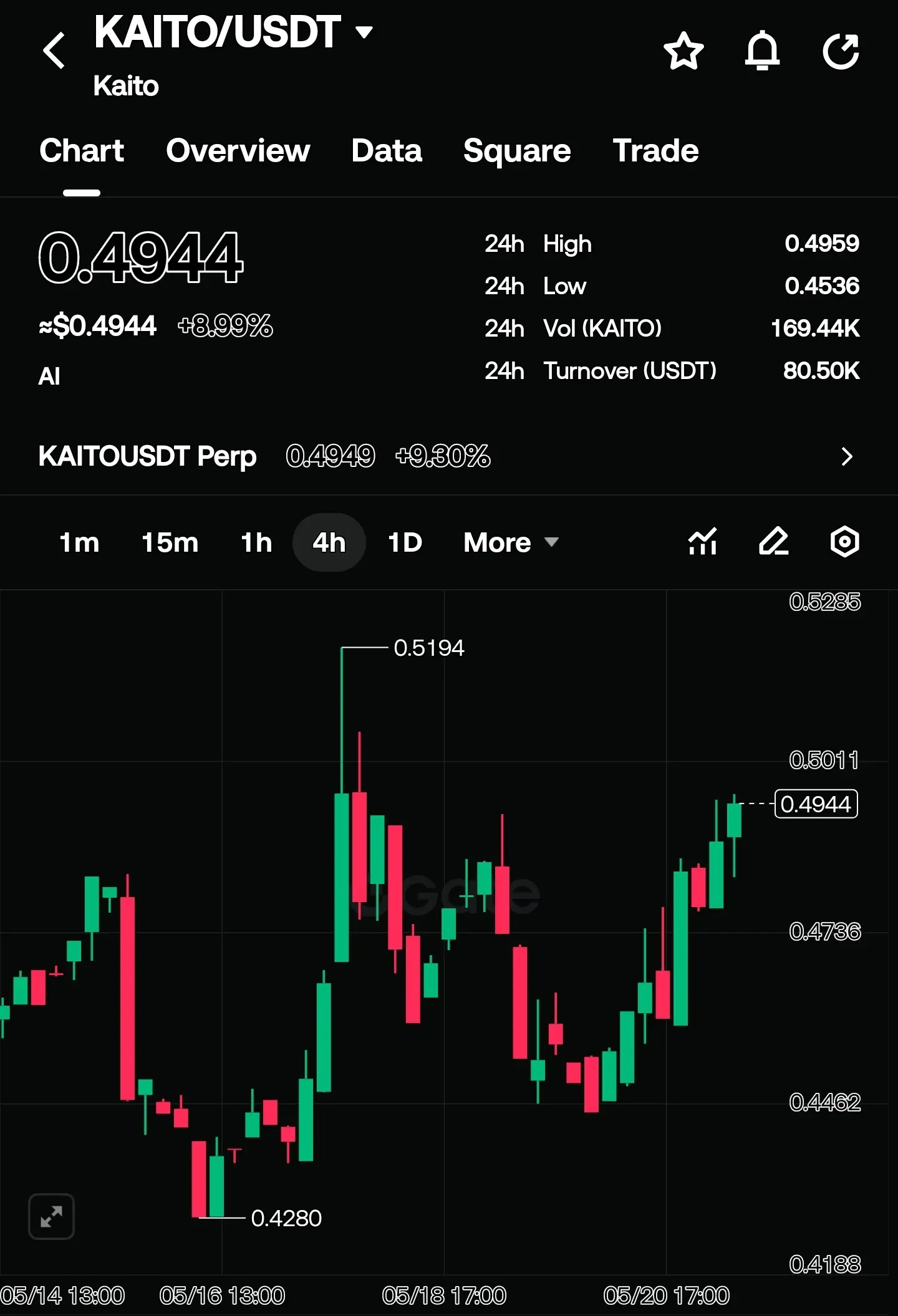Click the large 0.4944 price
Image resolution: width=898 pixels, height=1316 pixels.
140,257
